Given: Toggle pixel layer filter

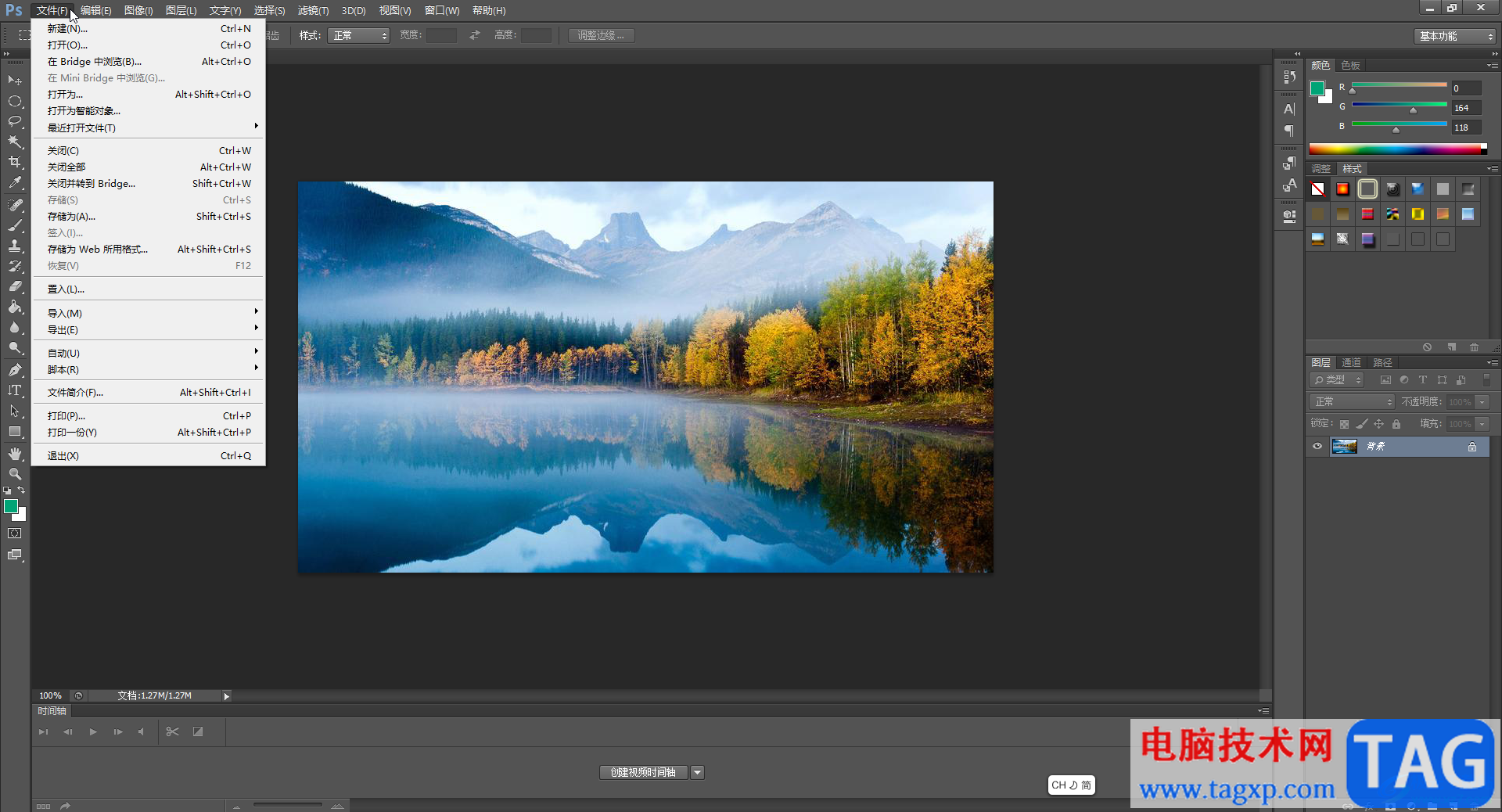Looking at the screenshot, I should tap(1385, 380).
